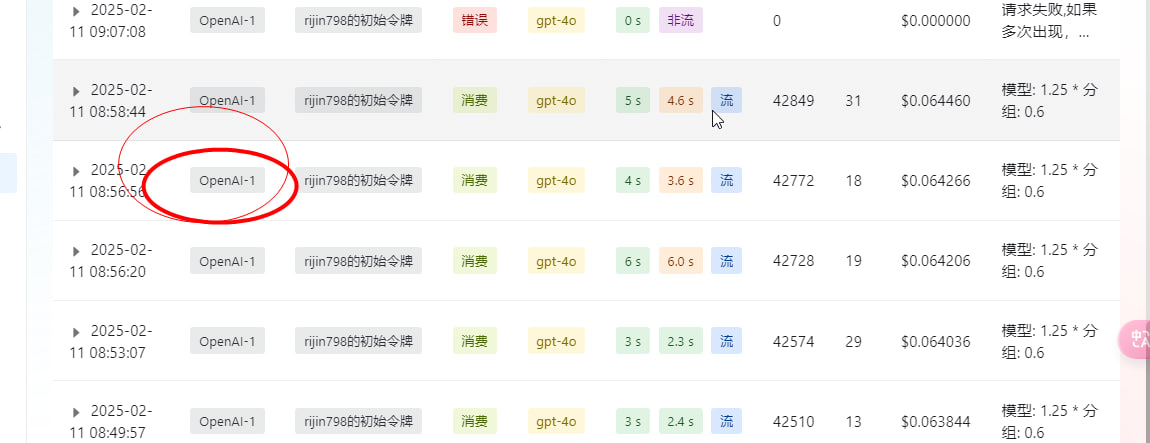Click the gpt-4o model tag in 08:58:44 row
Viewport: 1150px width, 443px height.
coord(556,100)
